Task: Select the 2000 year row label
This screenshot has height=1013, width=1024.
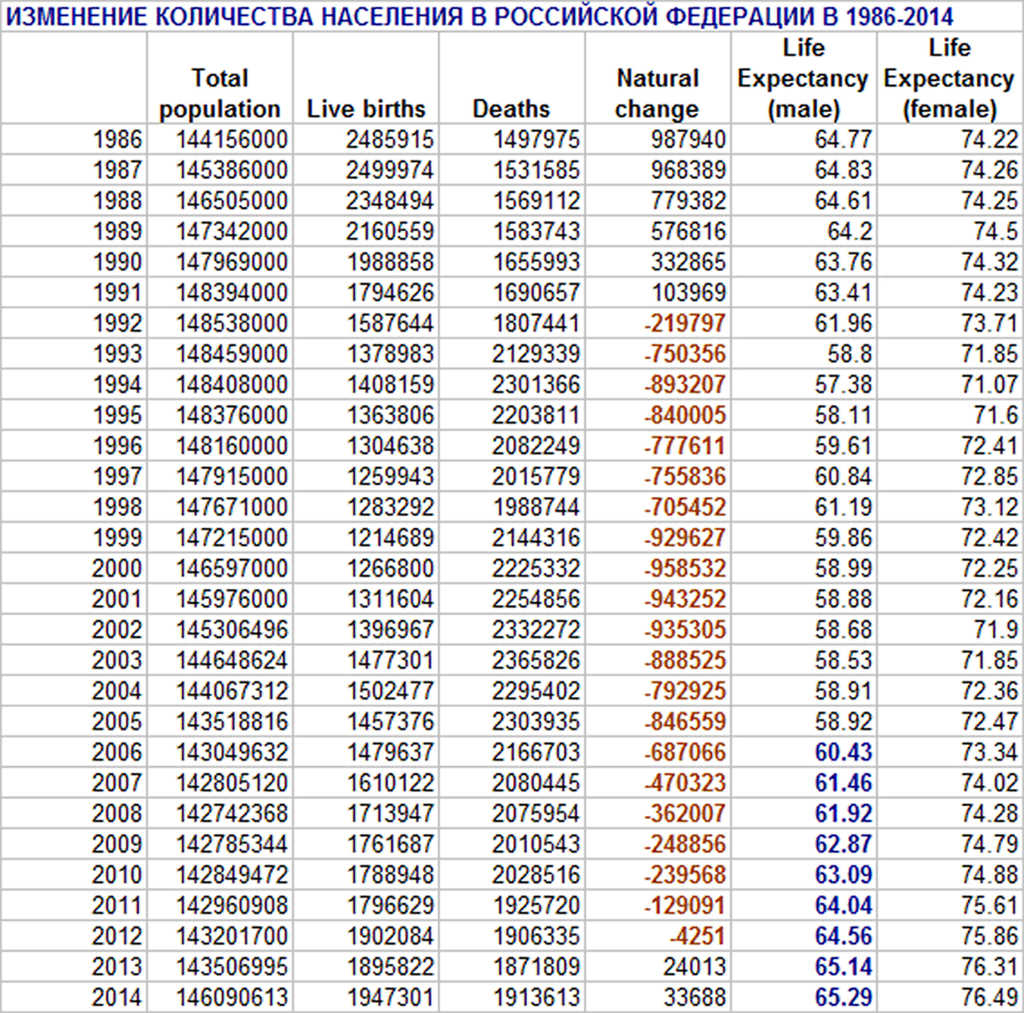Action: point(117,568)
